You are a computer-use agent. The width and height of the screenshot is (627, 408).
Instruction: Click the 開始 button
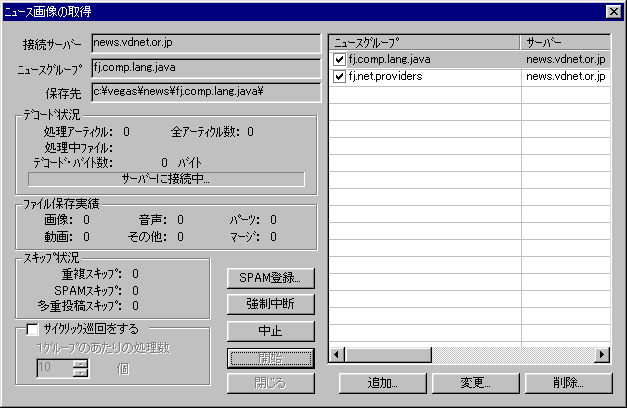point(270,358)
